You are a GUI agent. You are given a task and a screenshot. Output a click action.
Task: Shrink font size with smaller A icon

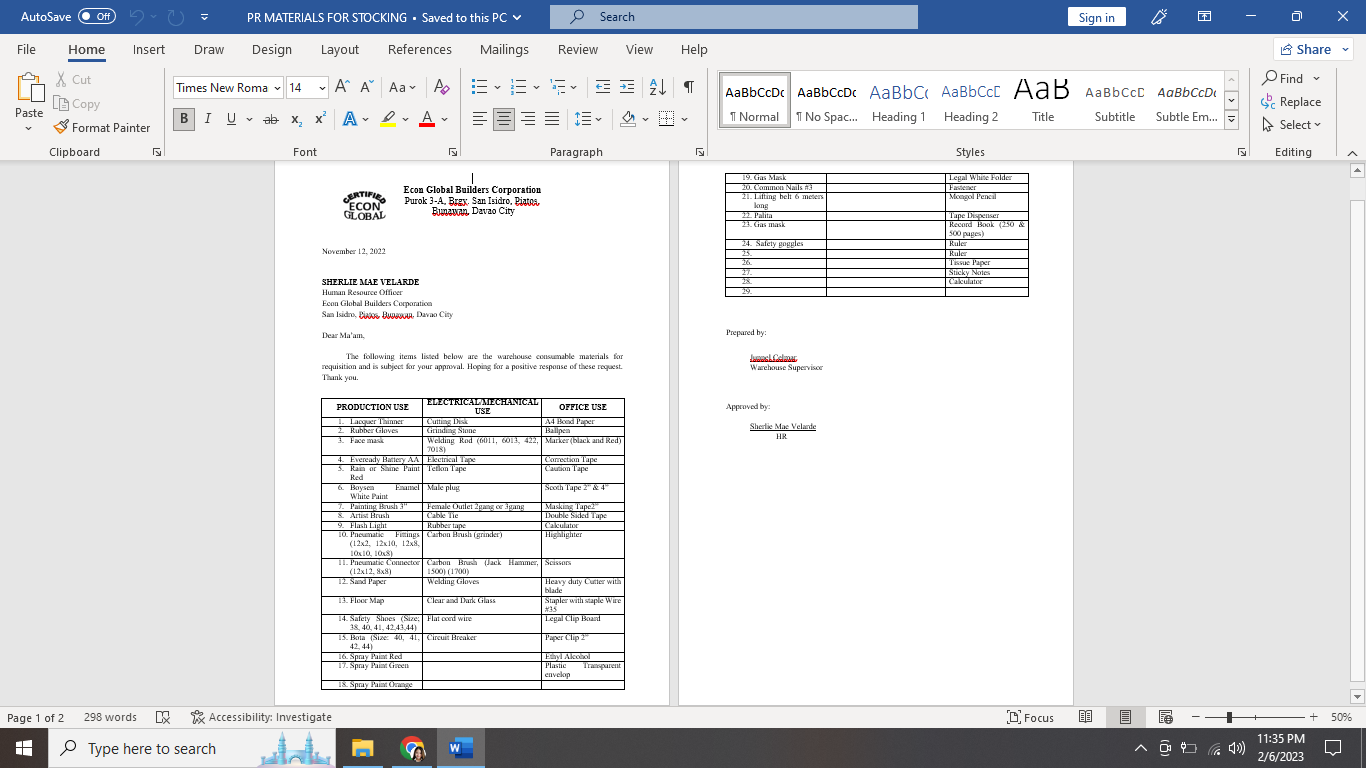(x=366, y=88)
